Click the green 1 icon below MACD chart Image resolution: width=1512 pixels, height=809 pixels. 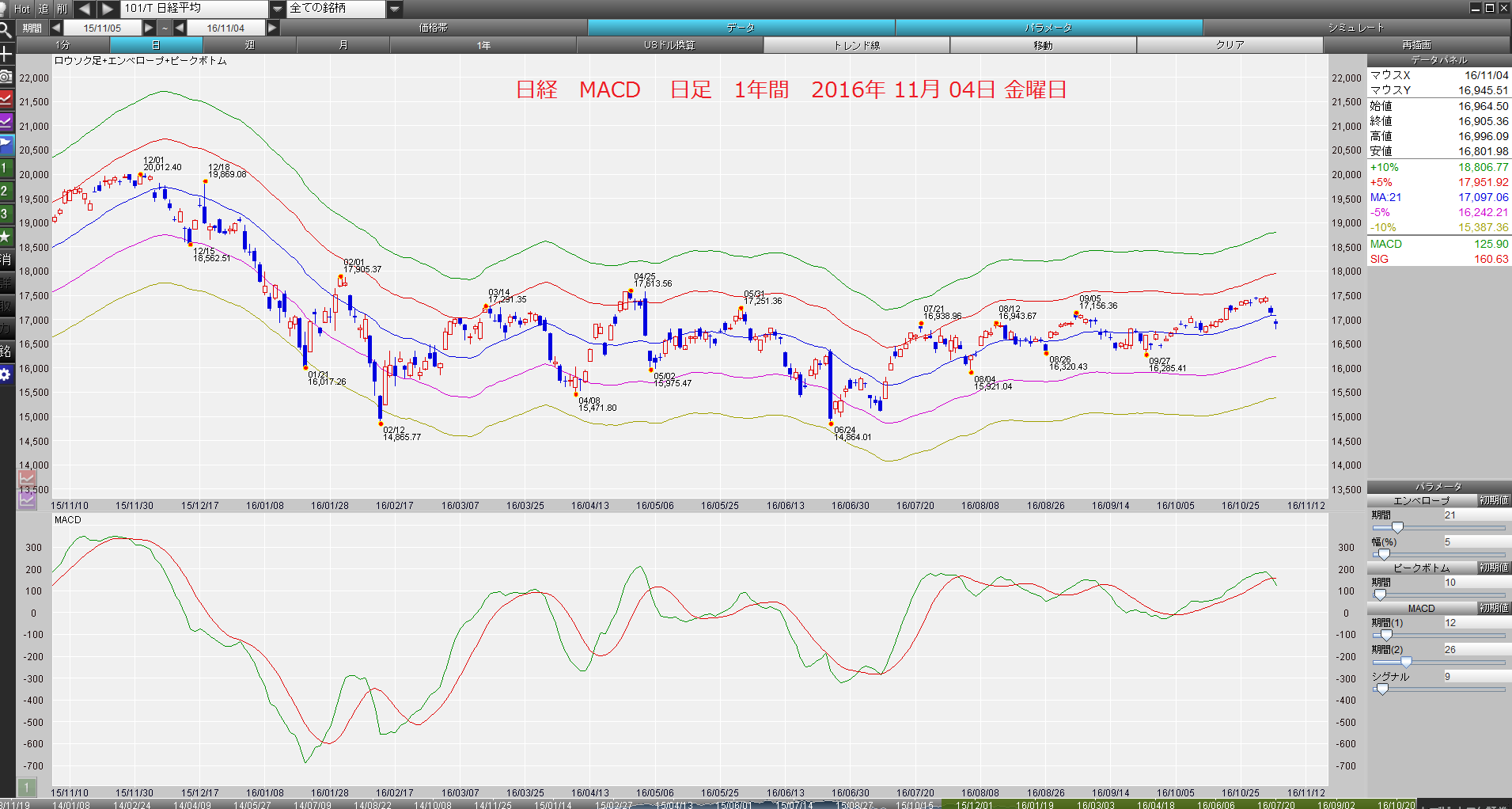click(x=27, y=787)
